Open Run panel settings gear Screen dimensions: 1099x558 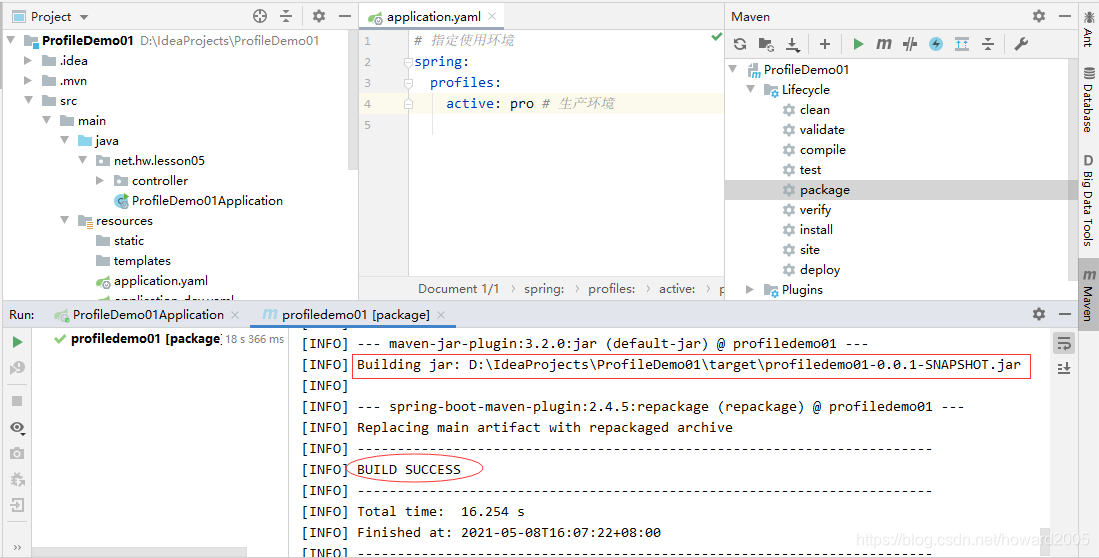[x=1039, y=314]
